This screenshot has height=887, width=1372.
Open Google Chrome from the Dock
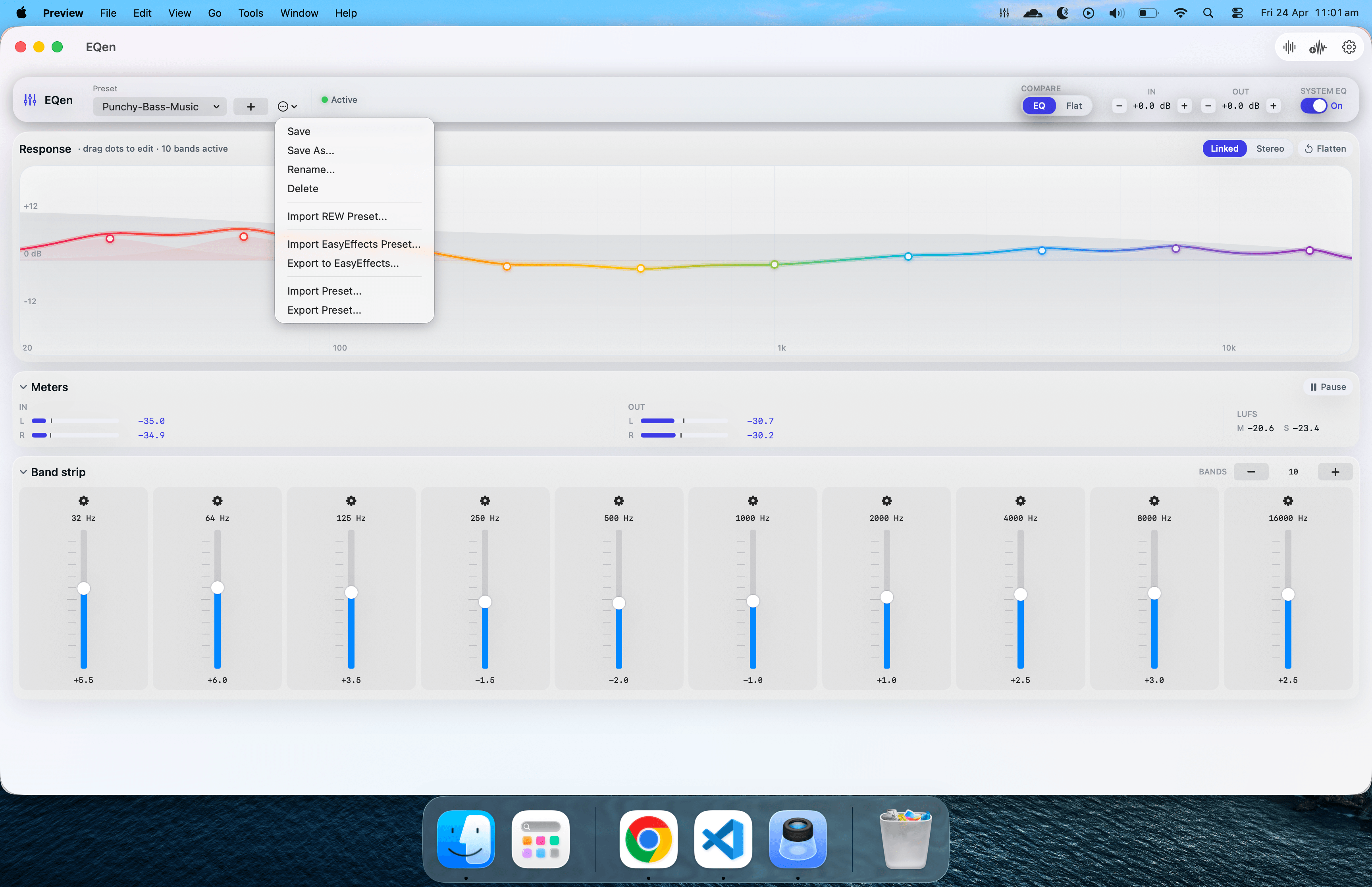tap(648, 839)
